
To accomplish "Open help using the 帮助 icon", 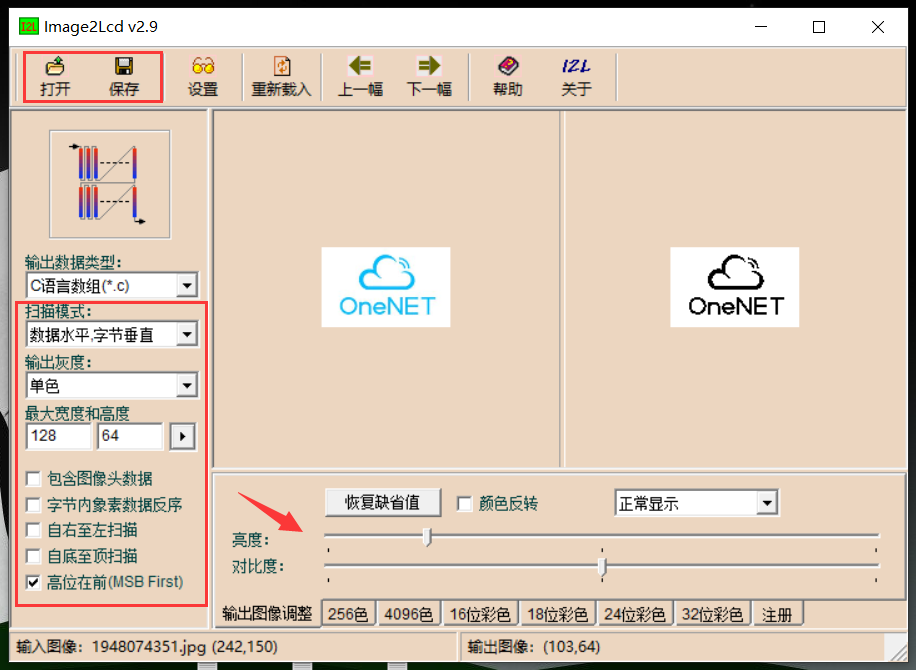I will coord(507,75).
